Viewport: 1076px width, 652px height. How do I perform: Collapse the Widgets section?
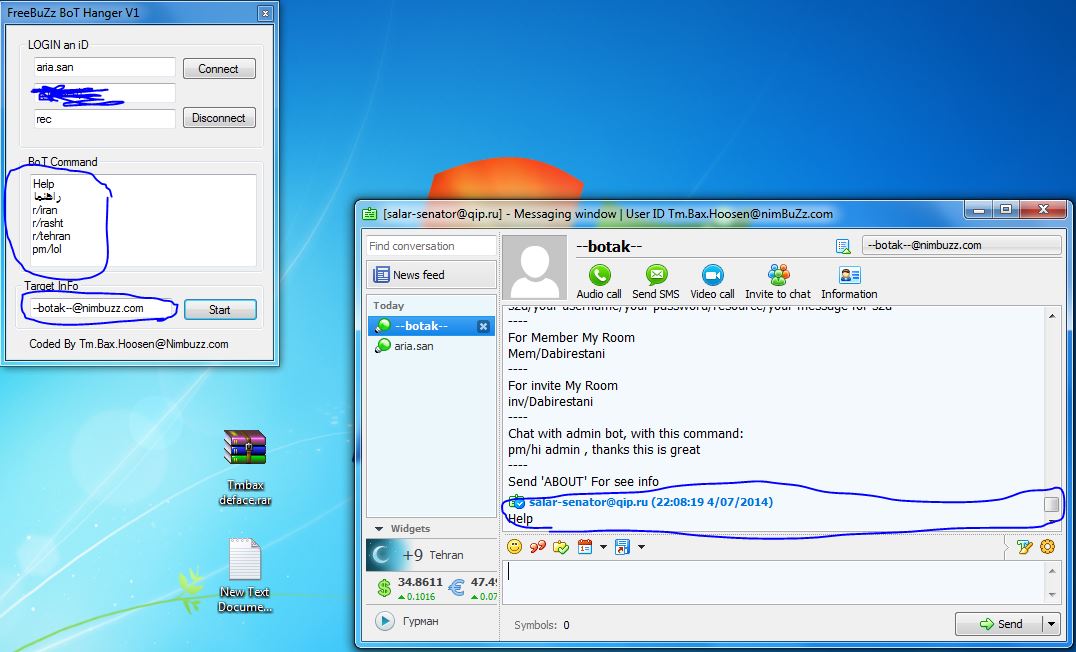pyautogui.click(x=379, y=528)
